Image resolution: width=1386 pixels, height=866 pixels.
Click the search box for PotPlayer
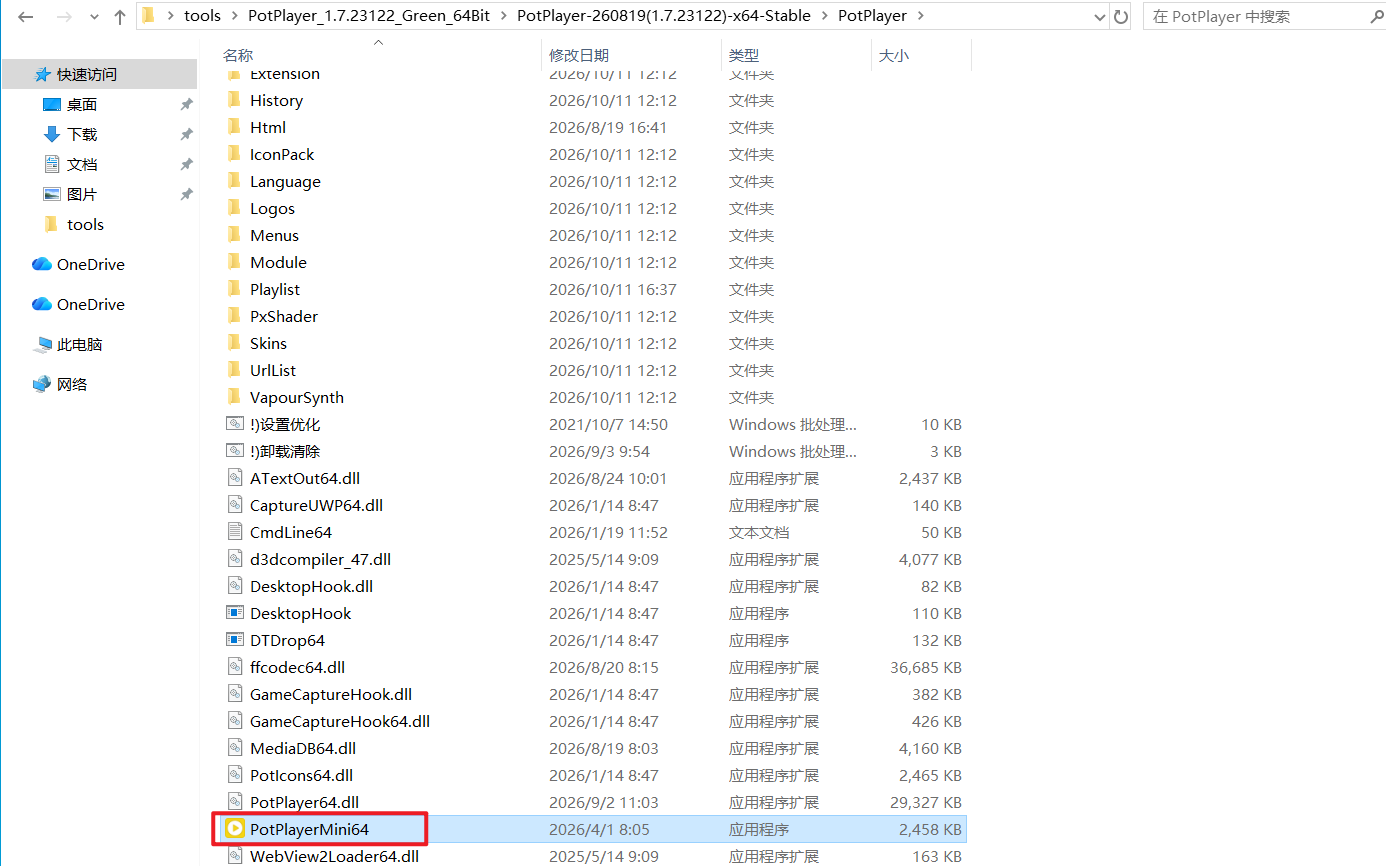pyautogui.click(x=1263, y=16)
